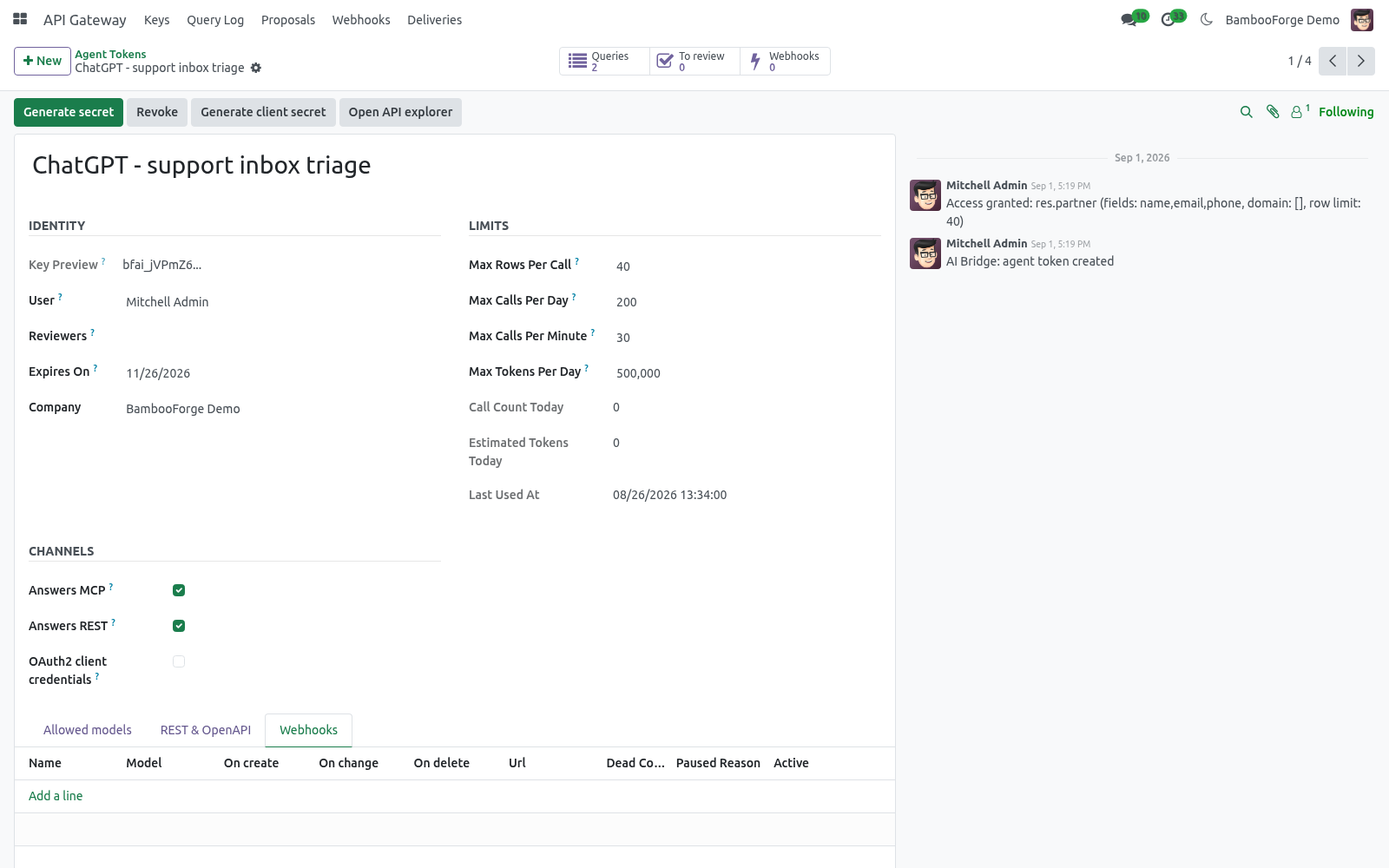Toggle dark mode moon icon
Screen dimensions: 1389x868
[1206, 19]
